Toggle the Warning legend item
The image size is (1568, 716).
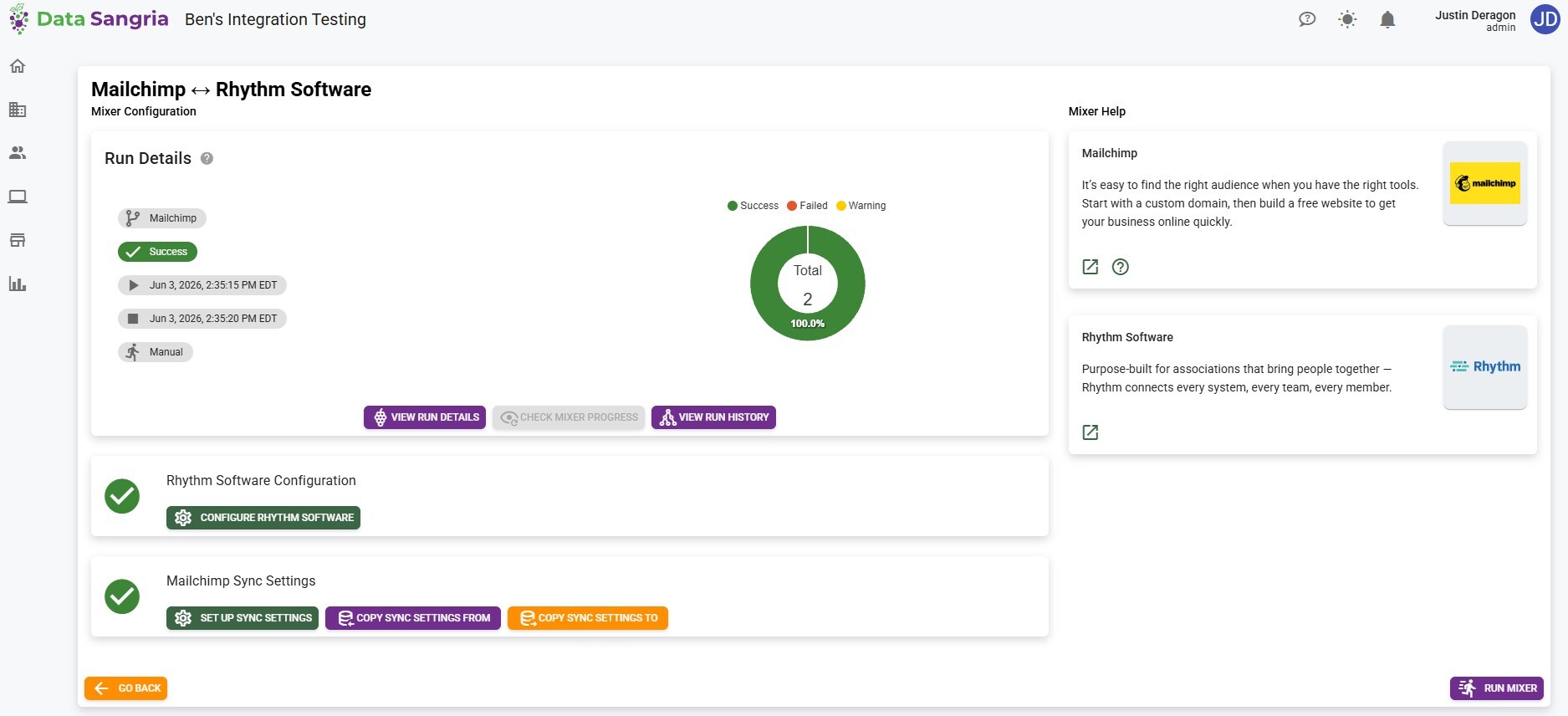861,206
